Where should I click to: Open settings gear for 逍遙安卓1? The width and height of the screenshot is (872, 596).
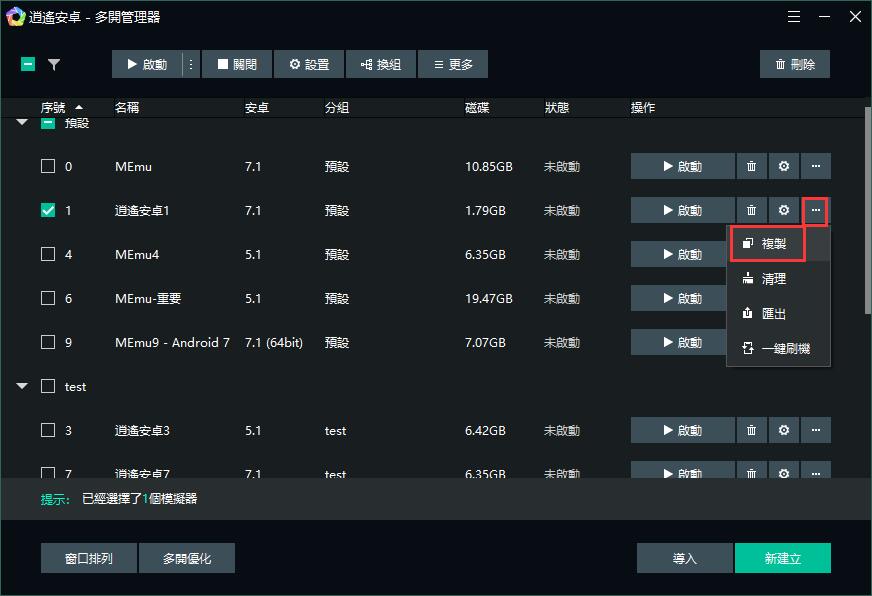tap(784, 211)
